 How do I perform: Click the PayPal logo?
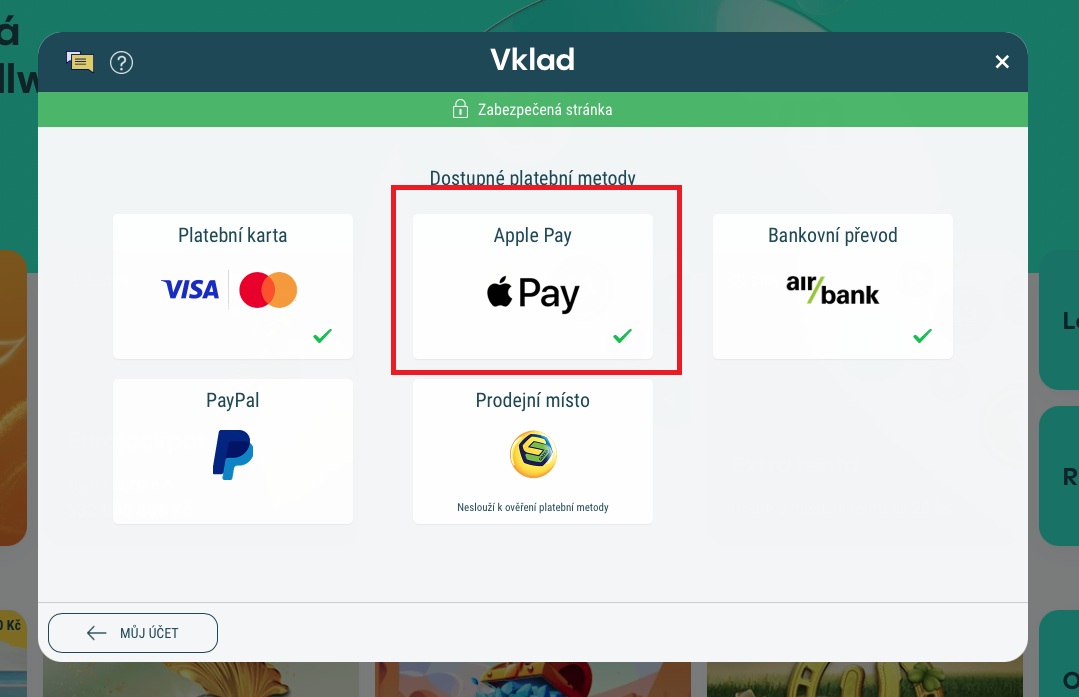pos(233,454)
